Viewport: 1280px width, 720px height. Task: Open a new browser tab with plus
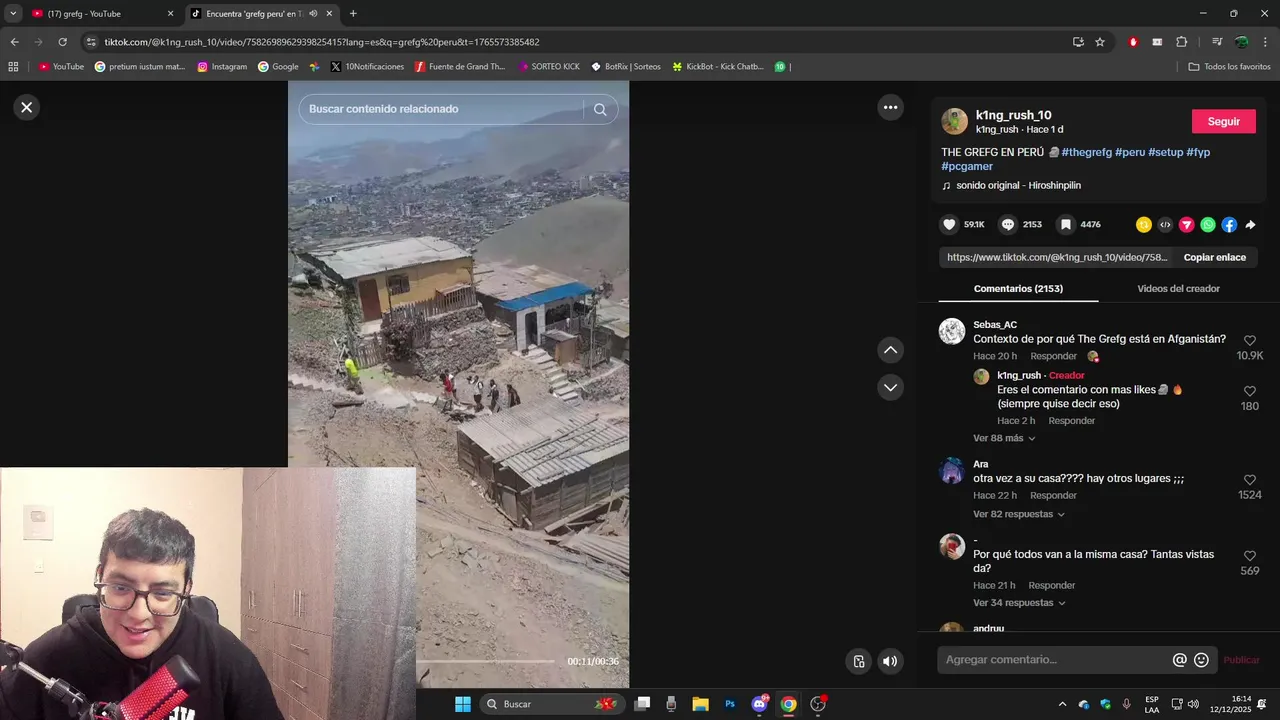coord(353,14)
